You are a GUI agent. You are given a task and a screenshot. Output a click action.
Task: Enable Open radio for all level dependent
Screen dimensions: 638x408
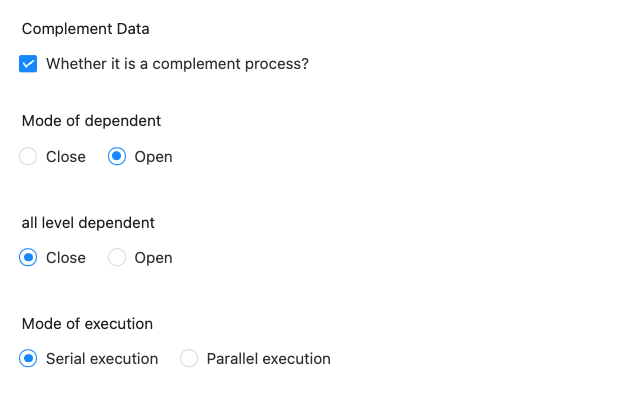pyautogui.click(x=117, y=258)
